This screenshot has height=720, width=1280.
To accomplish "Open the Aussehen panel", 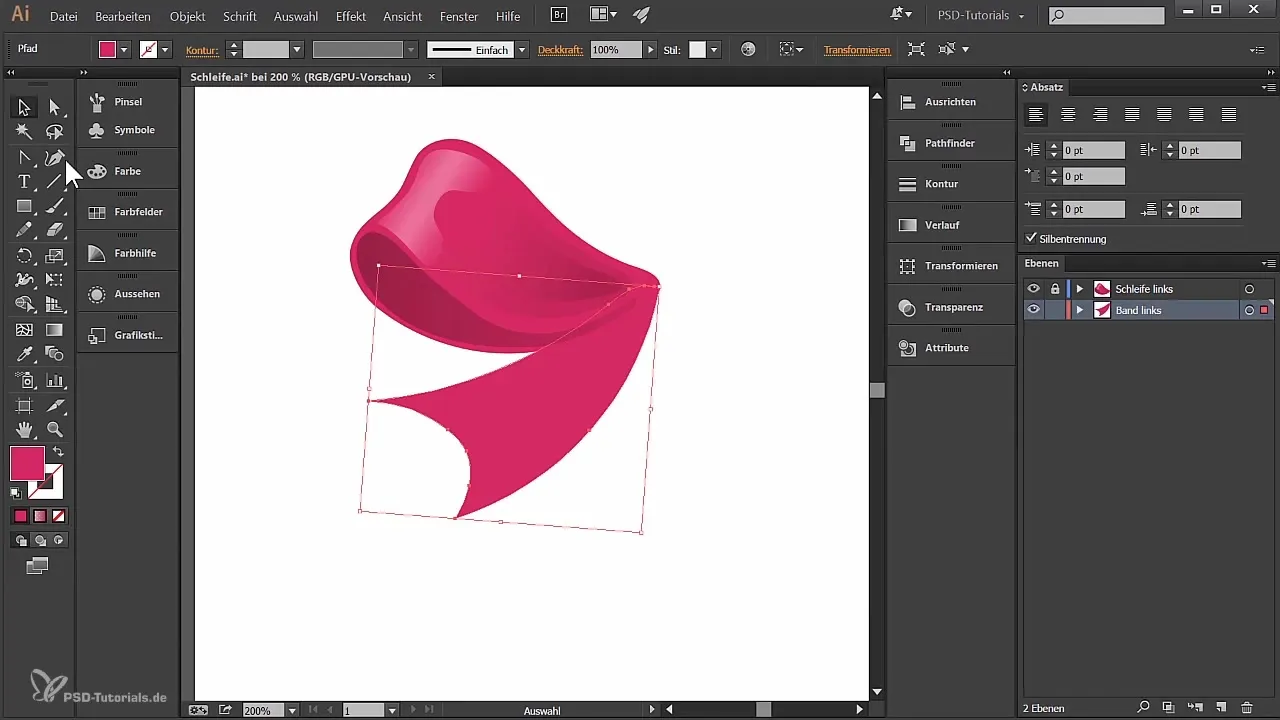I will click(x=128, y=294).
